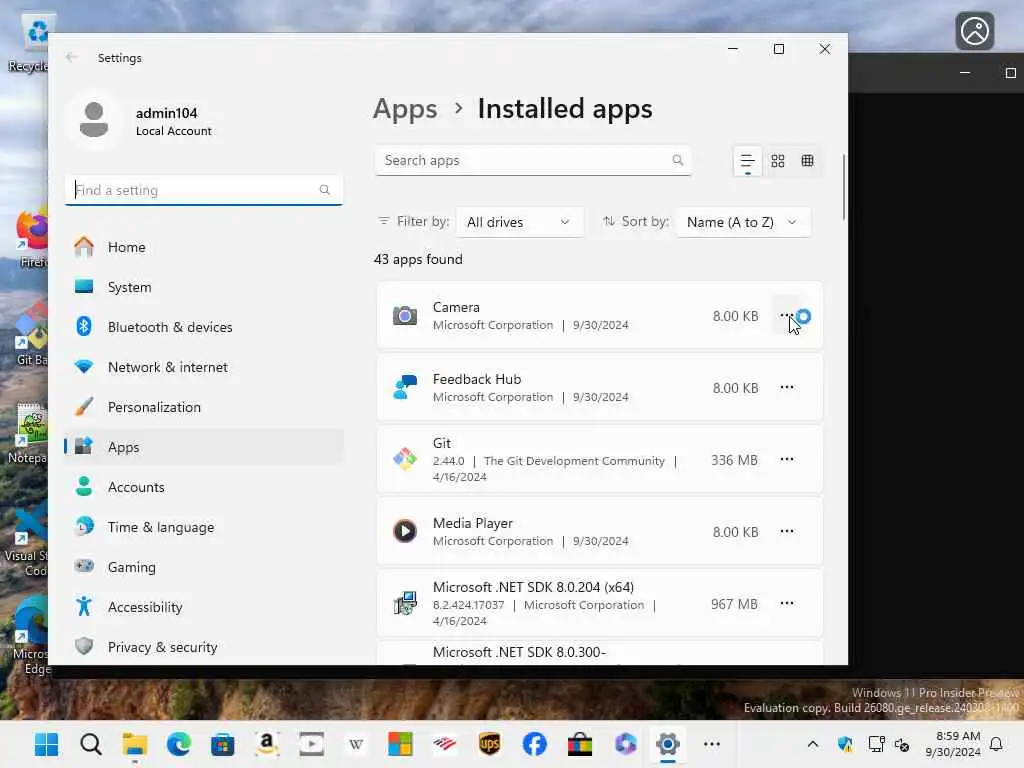This screenshot has height=768, width=1024.
Task: Click the Apps breadcrumb link
Action: coord(405,109)
